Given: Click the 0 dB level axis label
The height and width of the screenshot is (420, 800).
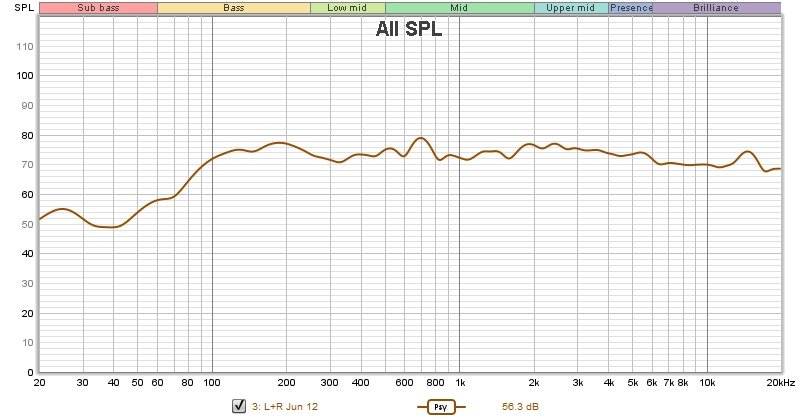Looking at the screenshot, I should pos(30,372).
